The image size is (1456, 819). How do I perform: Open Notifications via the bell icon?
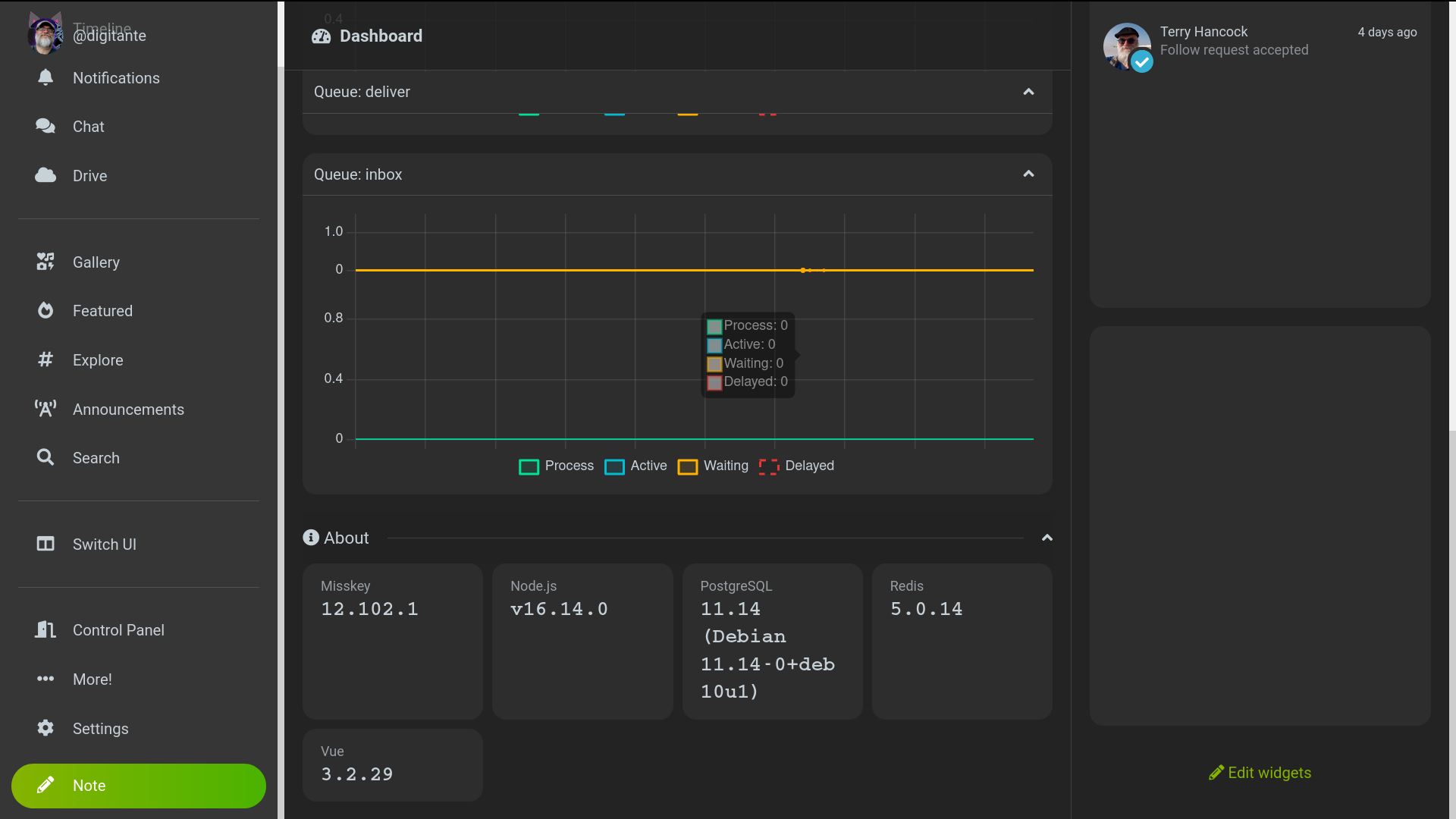tap(45, 77)
